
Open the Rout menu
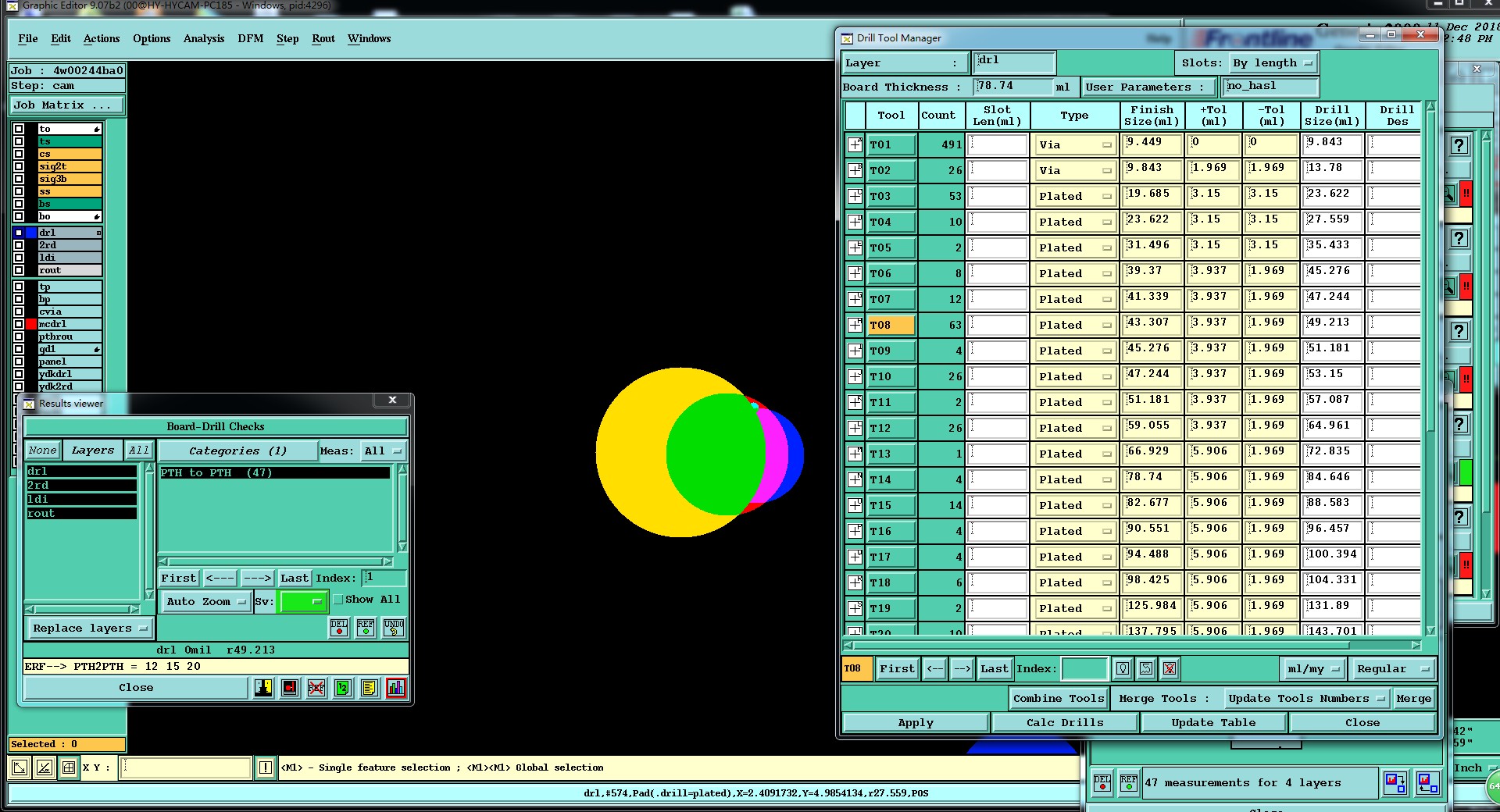(323, 38)
